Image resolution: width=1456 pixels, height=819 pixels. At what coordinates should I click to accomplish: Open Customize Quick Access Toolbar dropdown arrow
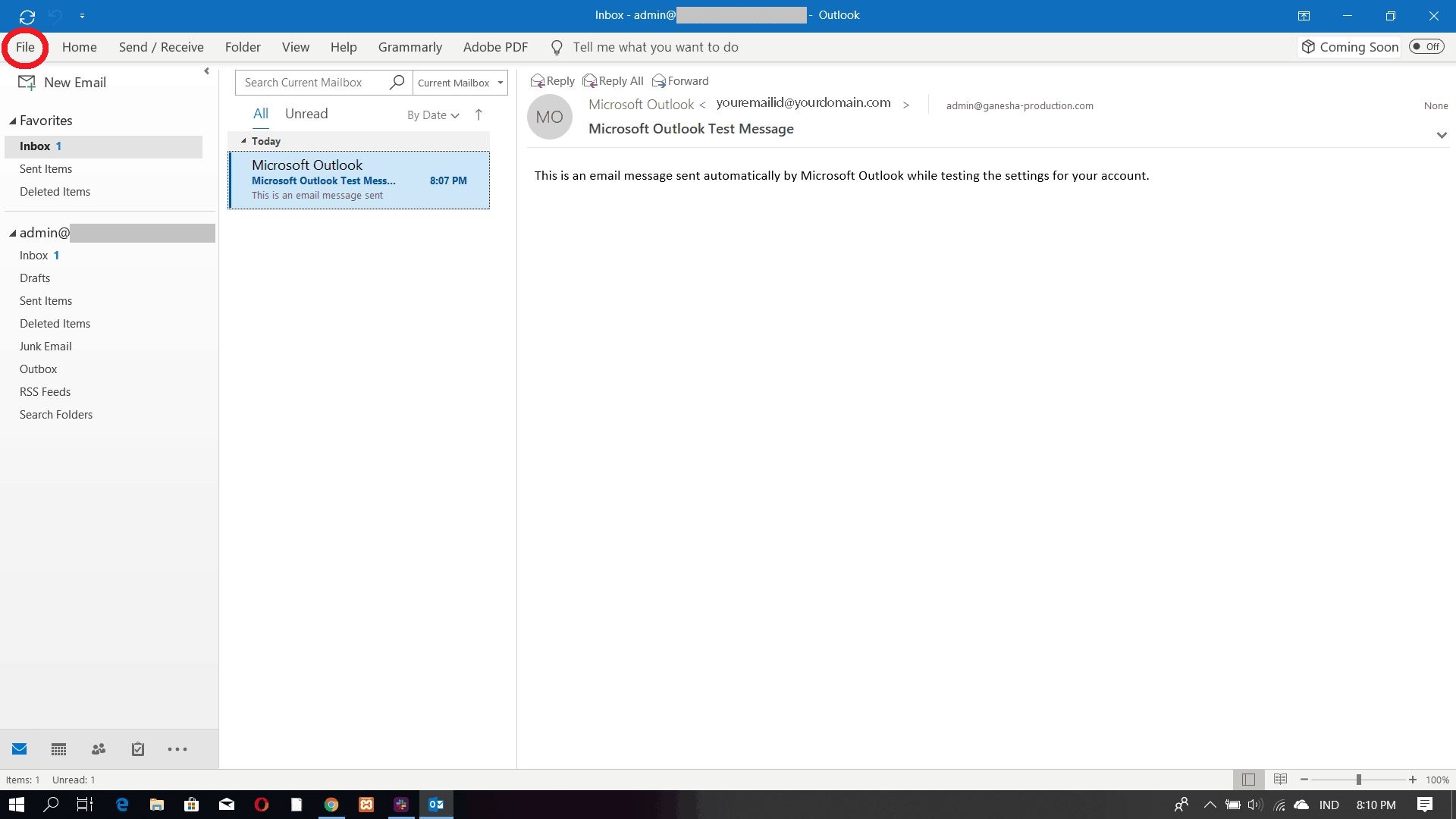(x=82, y=16)
